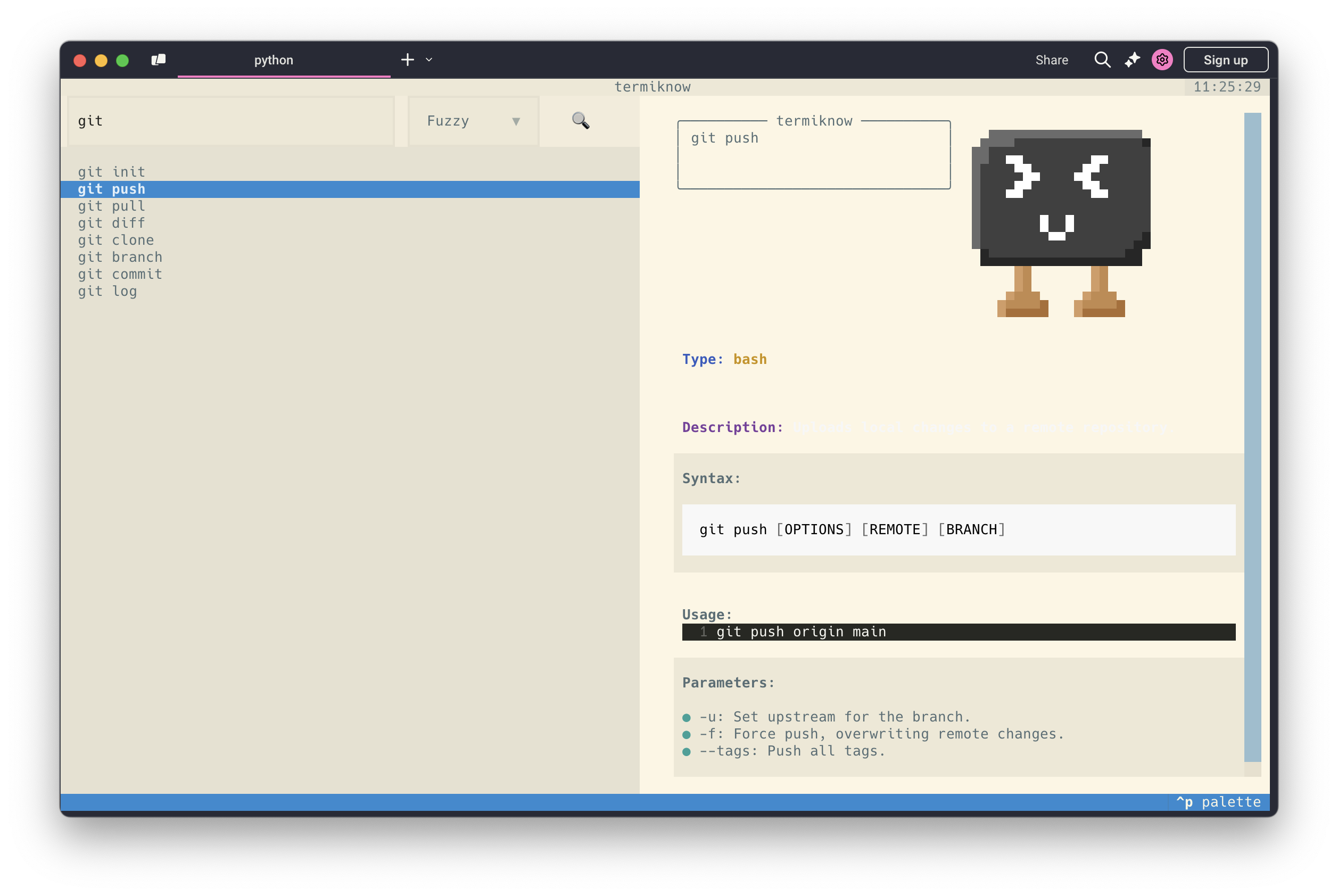
Task: Focus the git search input field
Action: click(x=230, y=121)
